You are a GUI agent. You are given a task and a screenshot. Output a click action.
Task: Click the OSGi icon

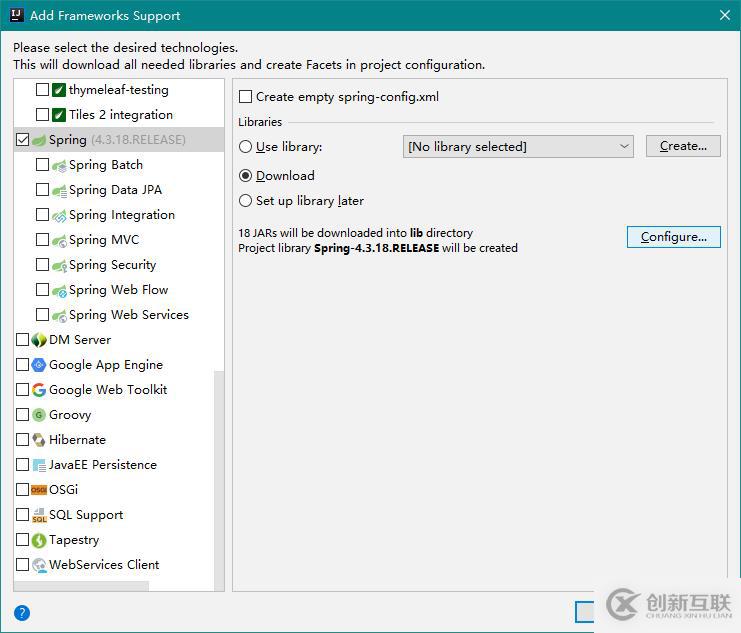click(39, 490)
